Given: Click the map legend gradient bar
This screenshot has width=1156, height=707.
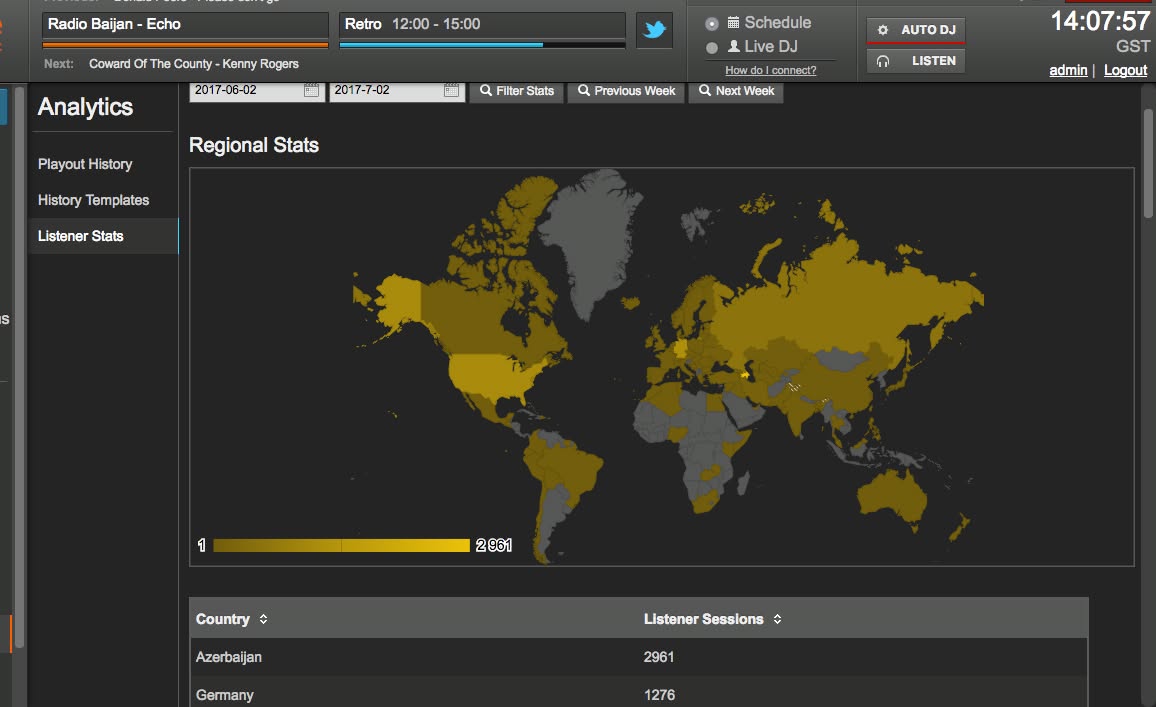Looking at the screenshot, I should 341,545.
